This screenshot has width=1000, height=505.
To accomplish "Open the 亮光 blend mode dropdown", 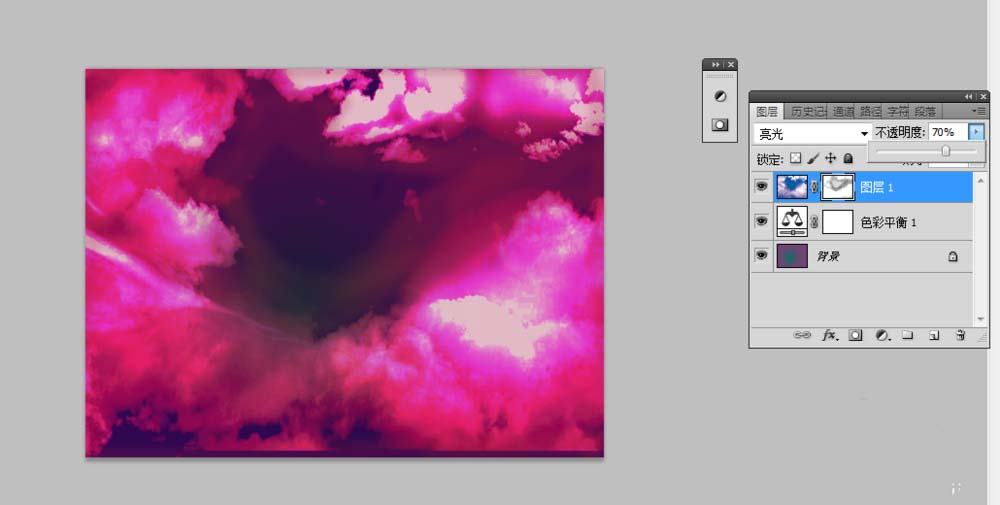I will [x=812, y=133].
